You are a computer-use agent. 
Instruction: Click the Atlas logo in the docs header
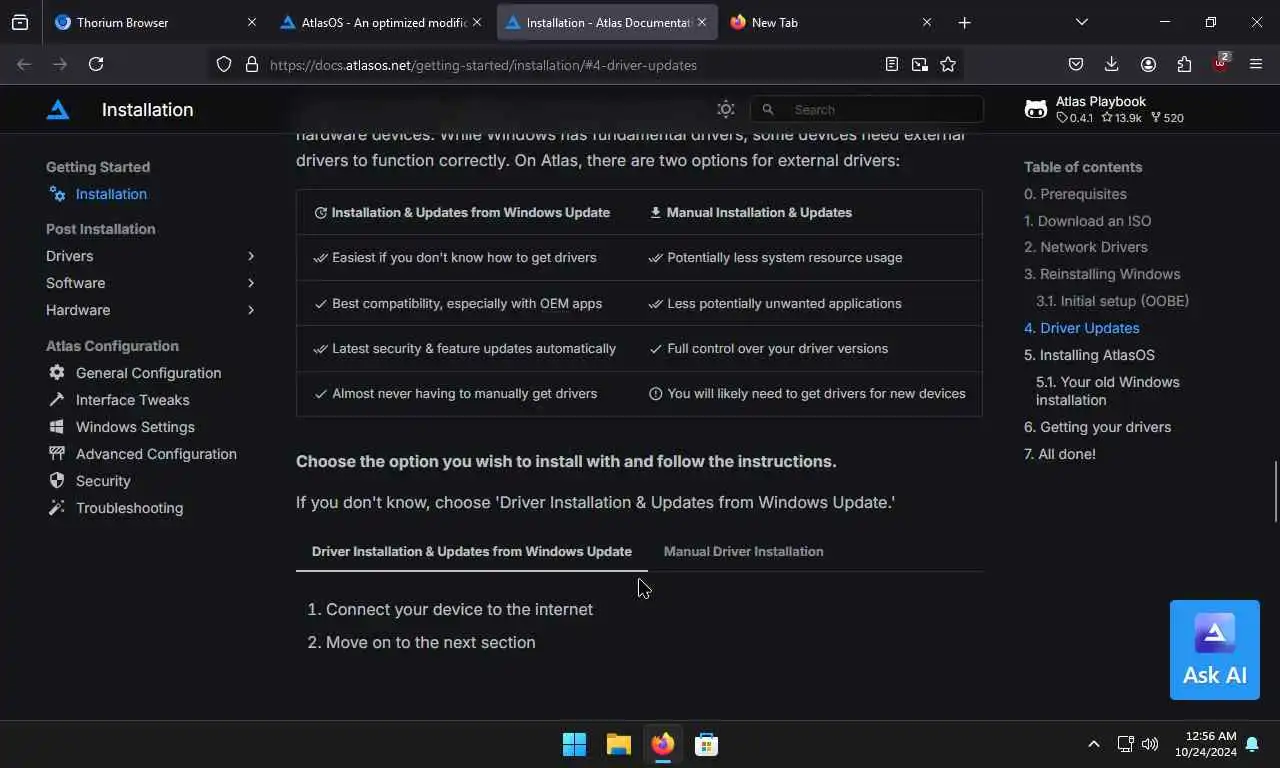coord(58,110)
